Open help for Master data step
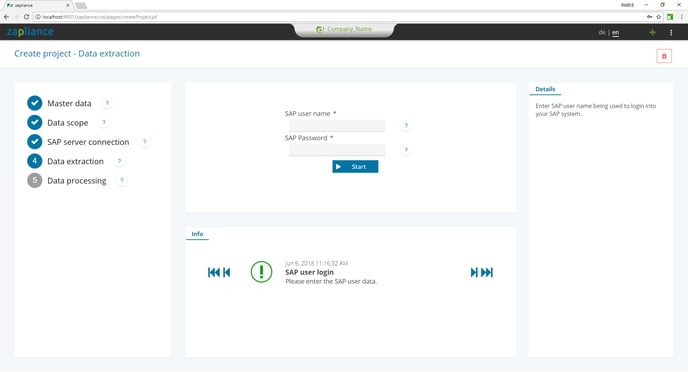688x372 pixels. tap(107, 103)
